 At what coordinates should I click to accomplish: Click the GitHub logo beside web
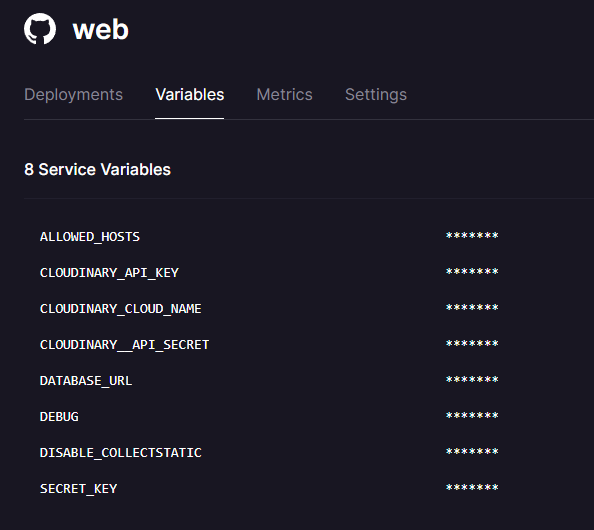point(40,29)
